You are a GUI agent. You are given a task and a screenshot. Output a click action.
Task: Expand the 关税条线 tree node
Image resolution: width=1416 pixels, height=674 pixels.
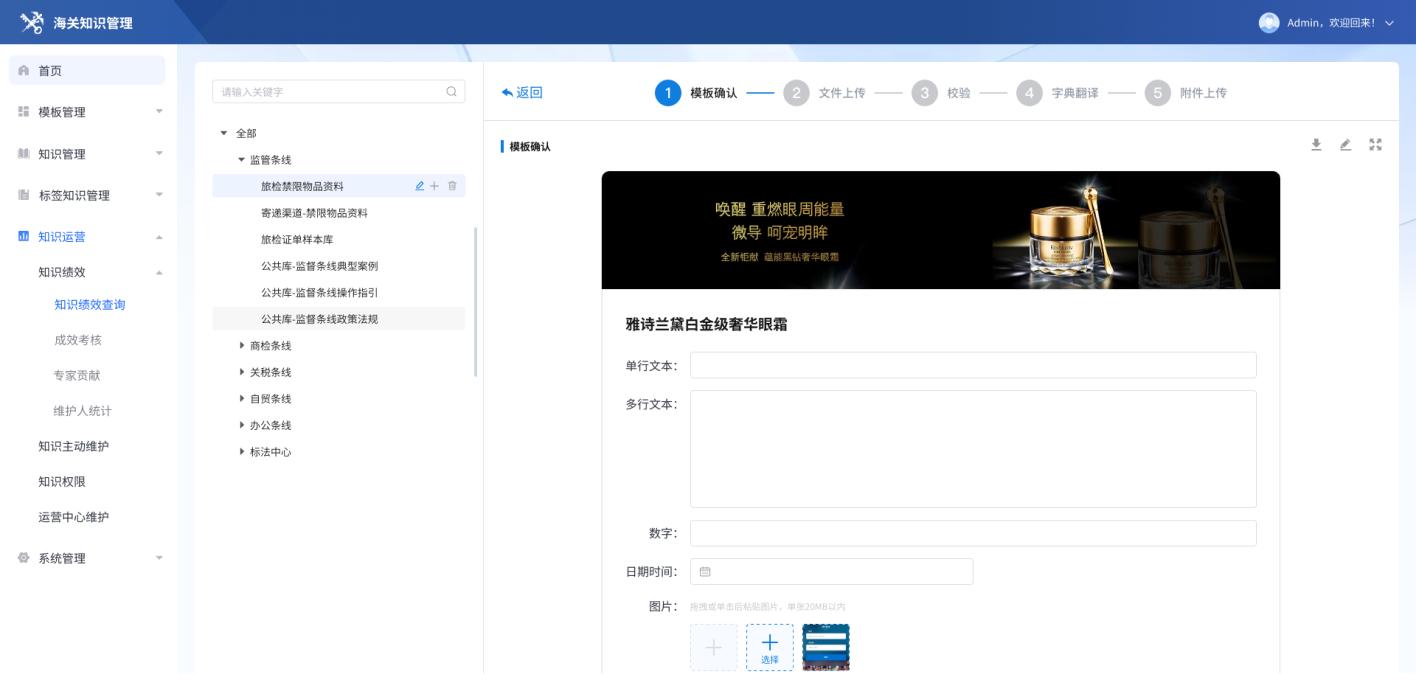(241, 372)
